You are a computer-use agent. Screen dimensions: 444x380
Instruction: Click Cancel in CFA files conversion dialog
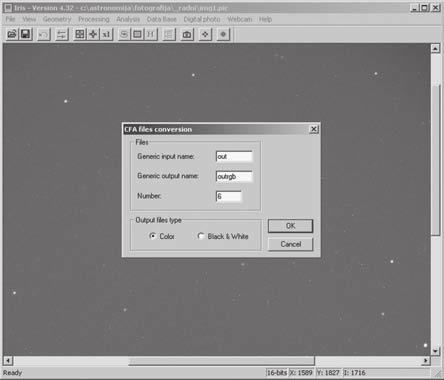coord(290,244)
